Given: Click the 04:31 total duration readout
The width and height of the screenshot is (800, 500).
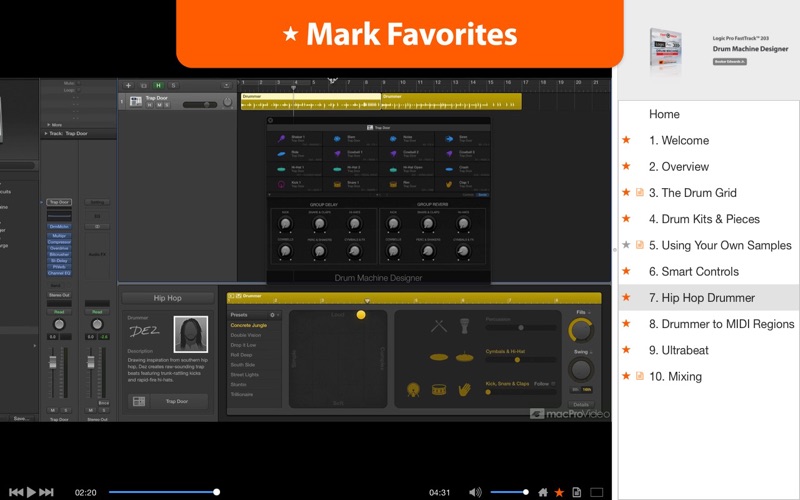Looking at the screenshot, I should [439, 492].
